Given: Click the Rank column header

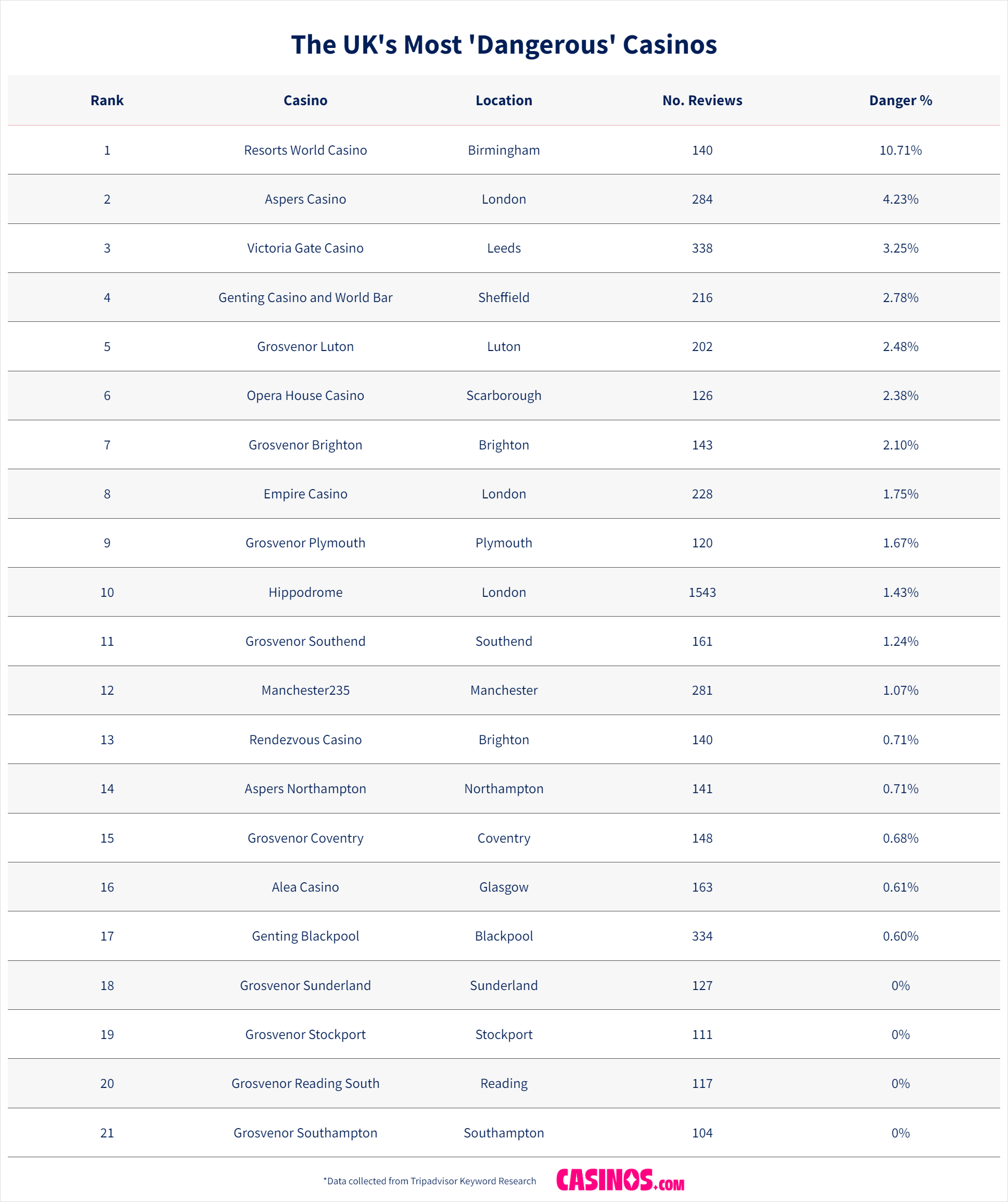Looking at the screenshot, I should click(x=107, y=100).
